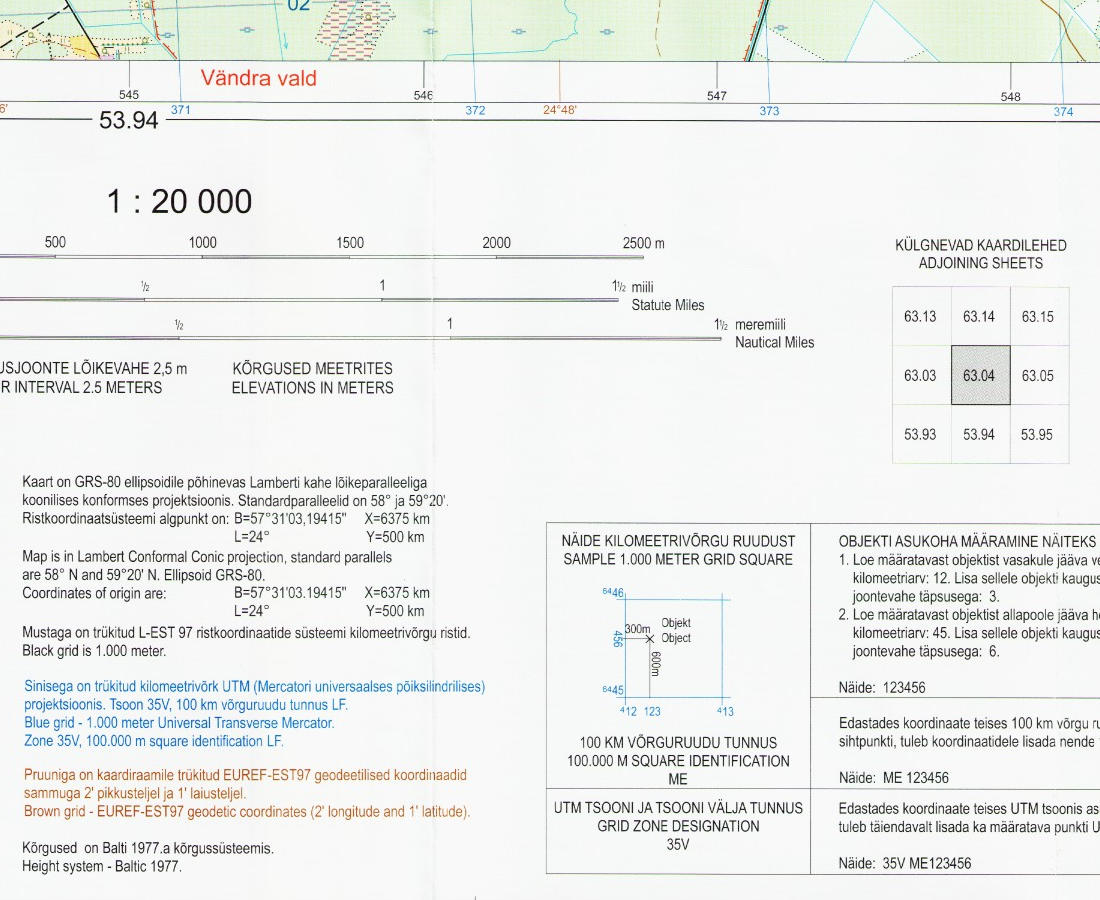Viewport: 1100px width, 900px height.
Task: Click the brown longitude label "24°48'"
Action: 560,110
